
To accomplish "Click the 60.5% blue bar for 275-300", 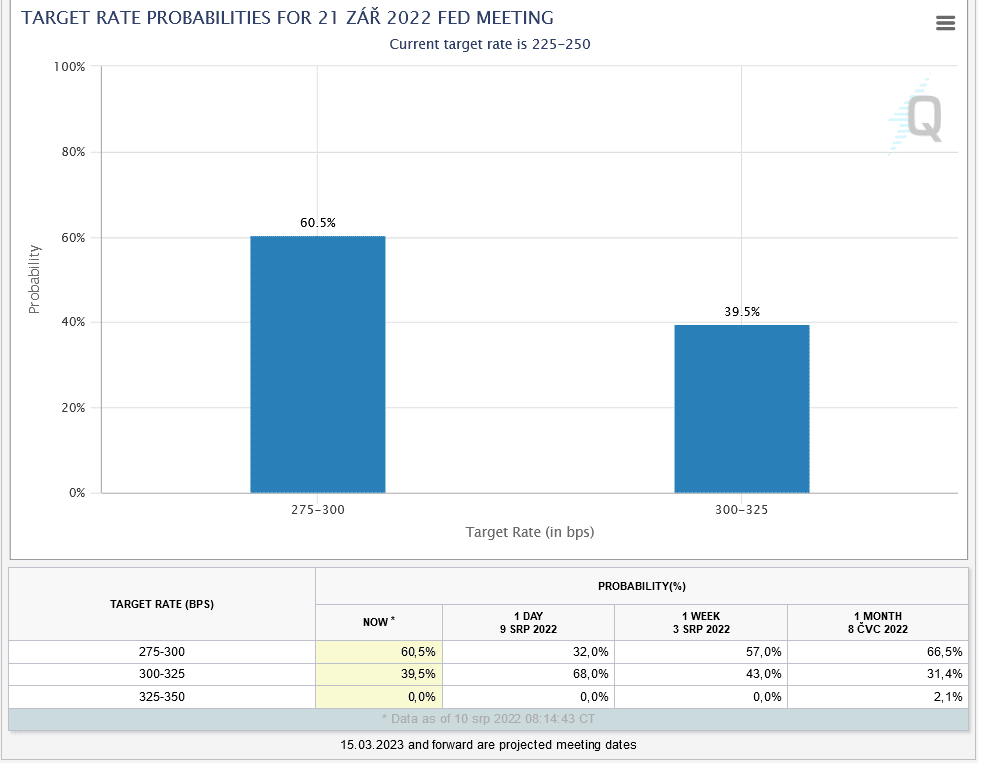I will 317,364.
